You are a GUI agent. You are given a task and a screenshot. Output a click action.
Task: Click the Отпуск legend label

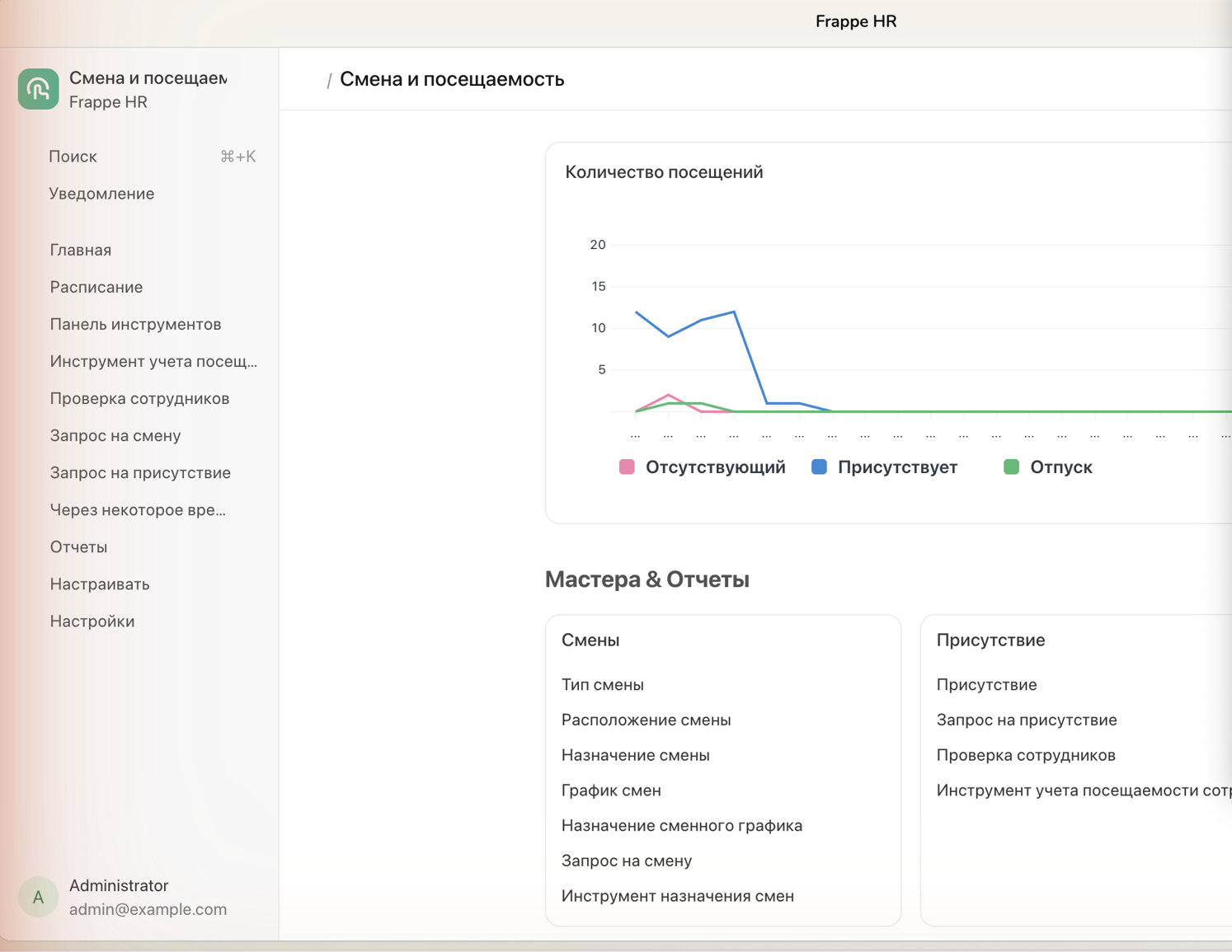[1061, 467]
